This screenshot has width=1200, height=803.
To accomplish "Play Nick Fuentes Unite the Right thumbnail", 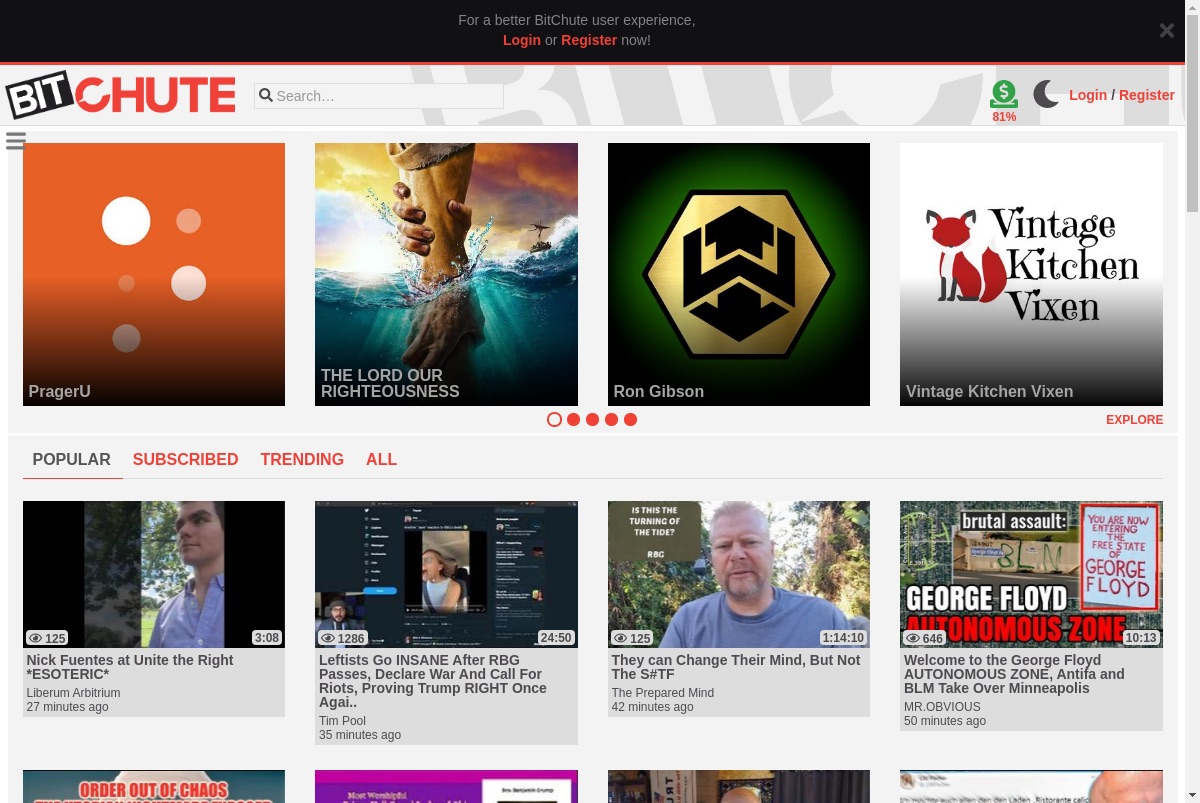I will pos(154,574).
